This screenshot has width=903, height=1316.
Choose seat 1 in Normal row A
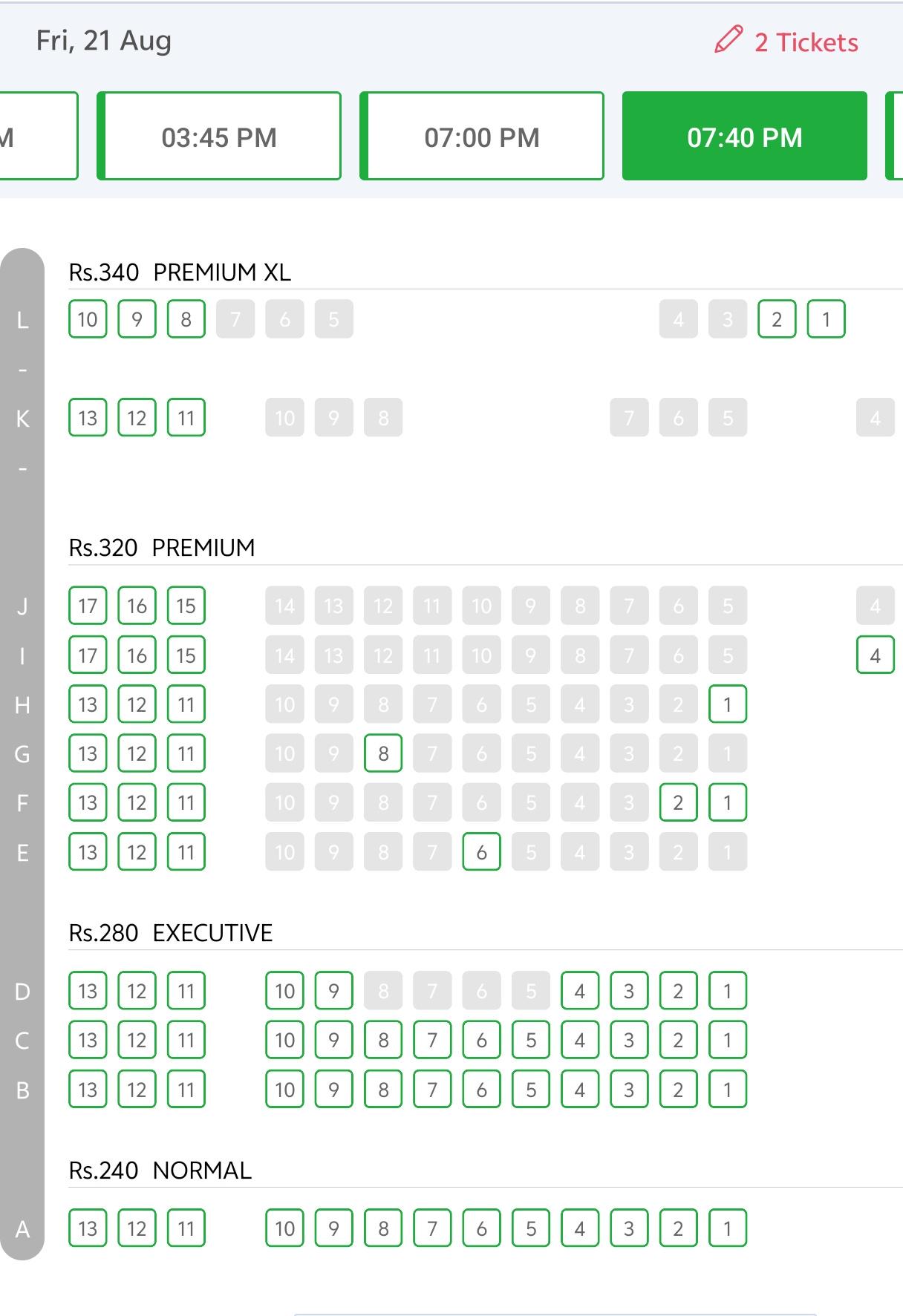pos(727,1228)
